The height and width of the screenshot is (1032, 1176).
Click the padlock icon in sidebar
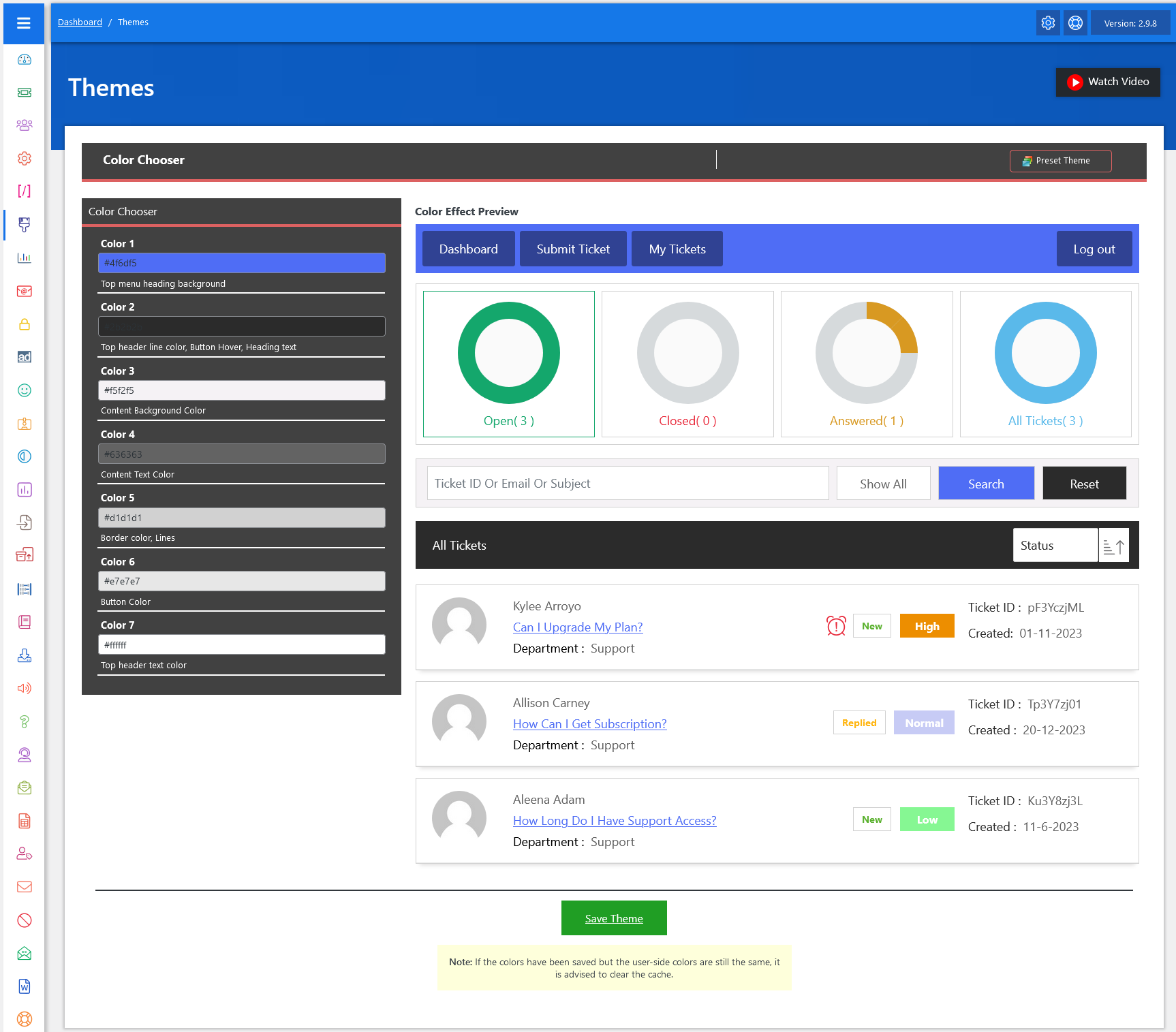[25, 324]
